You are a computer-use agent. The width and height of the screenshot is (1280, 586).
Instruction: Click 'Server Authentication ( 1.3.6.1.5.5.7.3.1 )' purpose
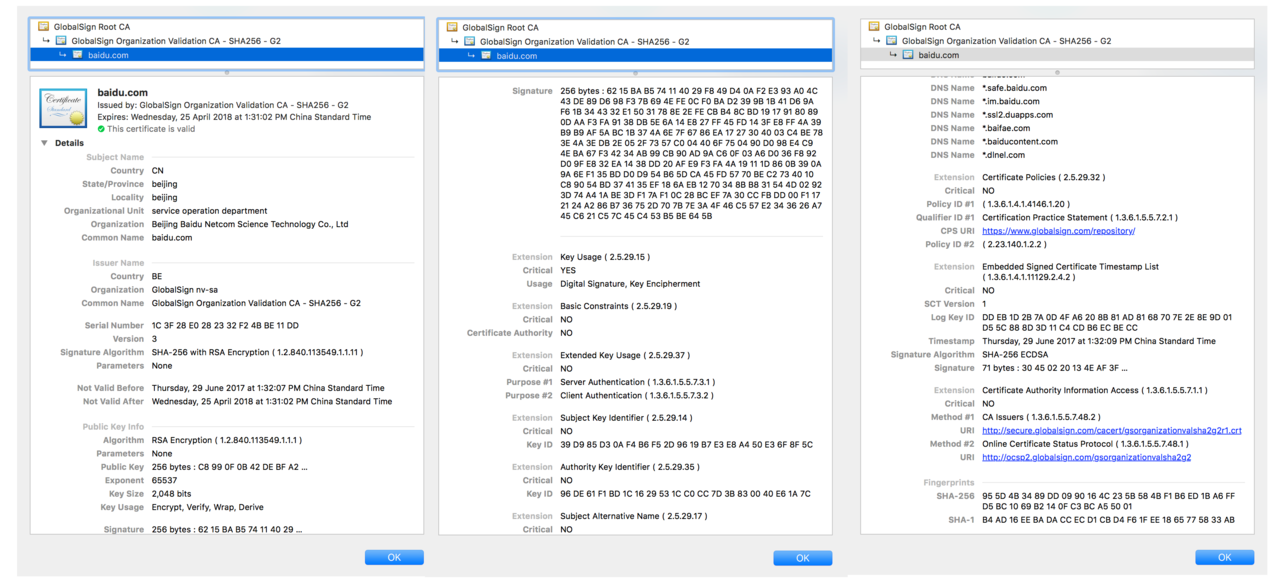point(637,382)
